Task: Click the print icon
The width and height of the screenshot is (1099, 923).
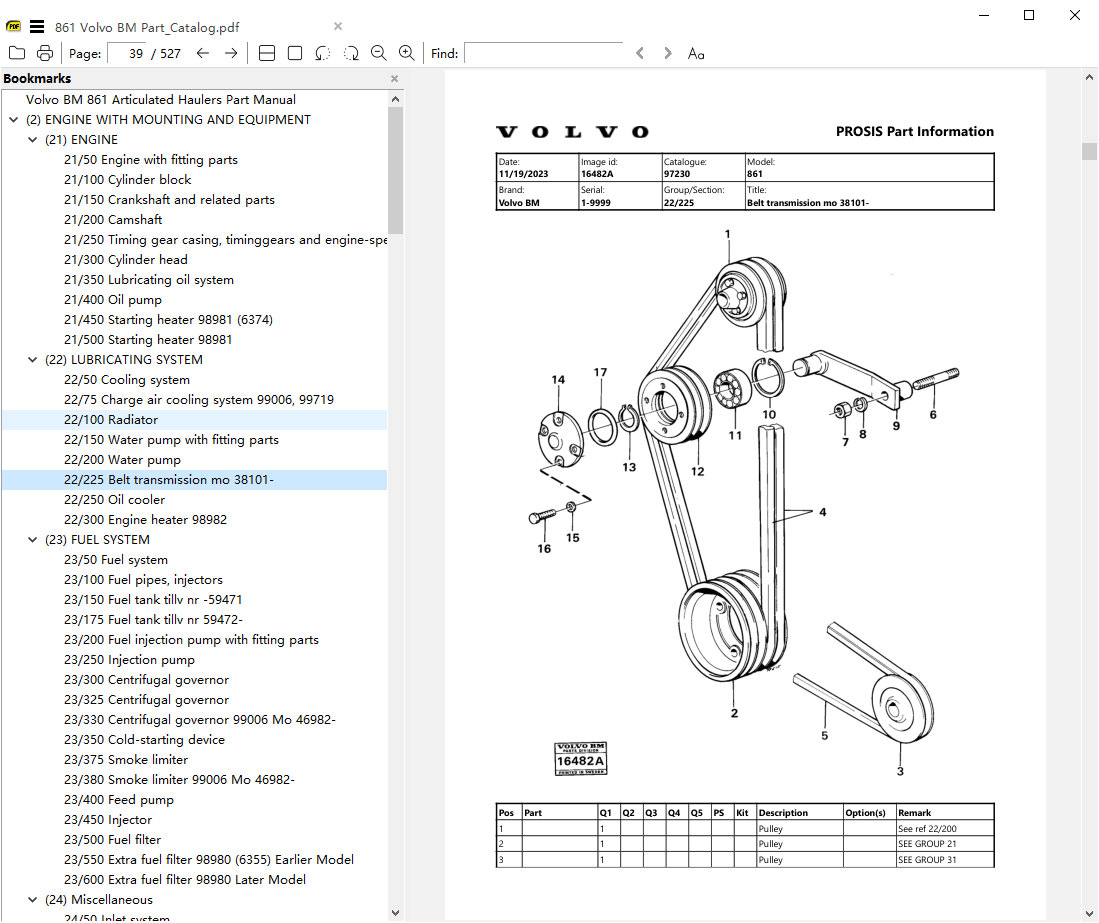Action: (45, 53)
